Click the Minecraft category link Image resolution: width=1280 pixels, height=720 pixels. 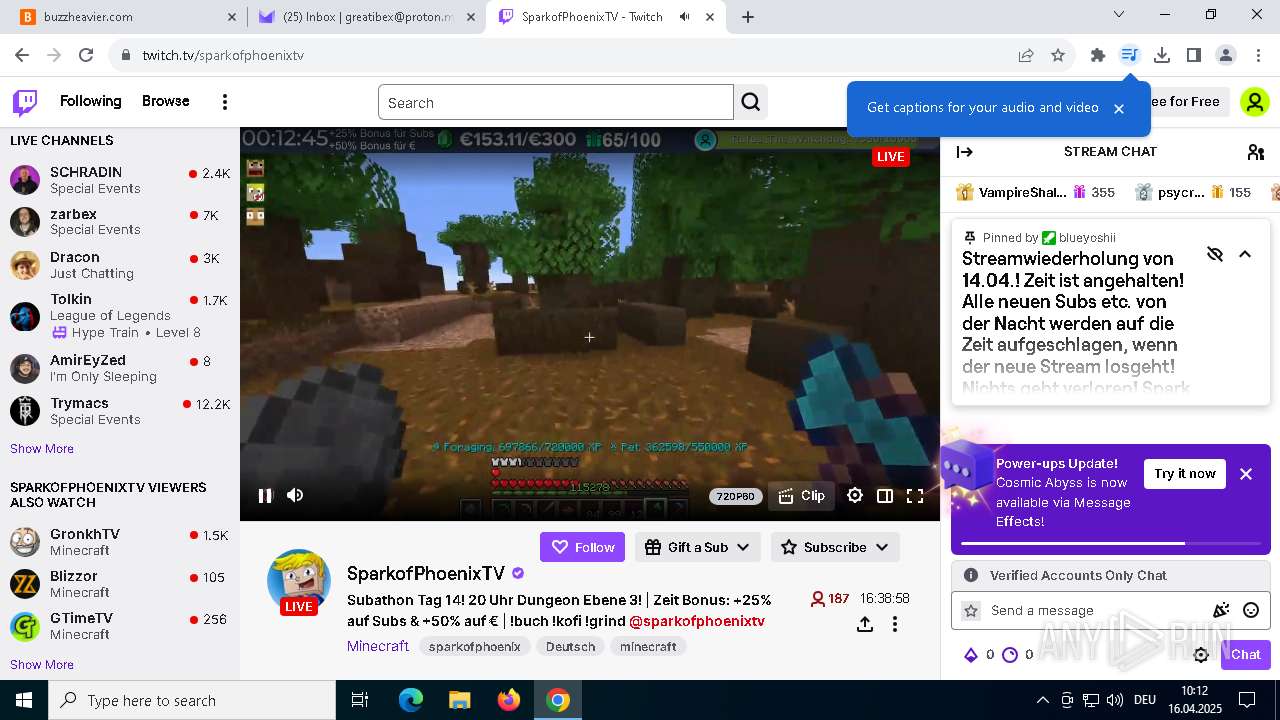pos(378,646)
